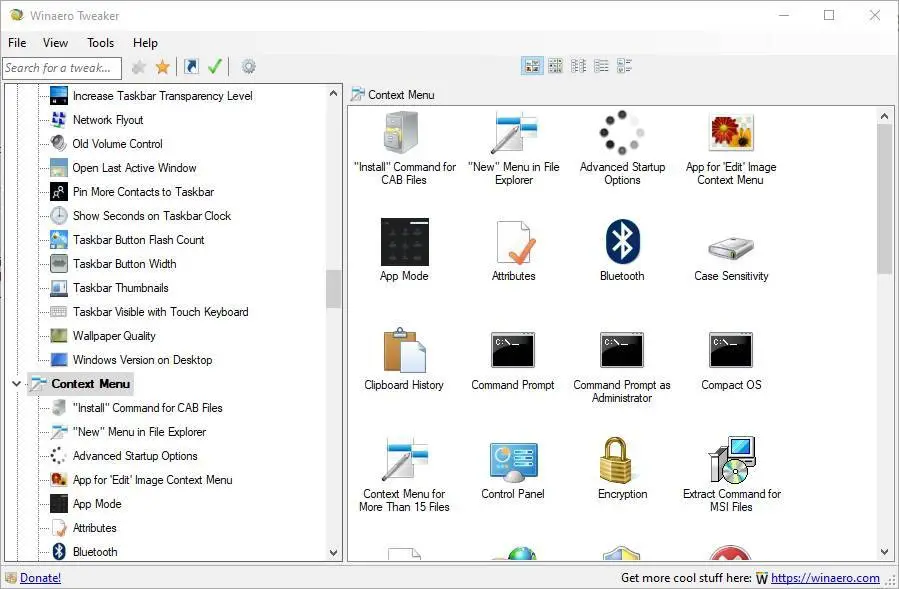Click the right pane scroll-down arrow

point(884,552)
